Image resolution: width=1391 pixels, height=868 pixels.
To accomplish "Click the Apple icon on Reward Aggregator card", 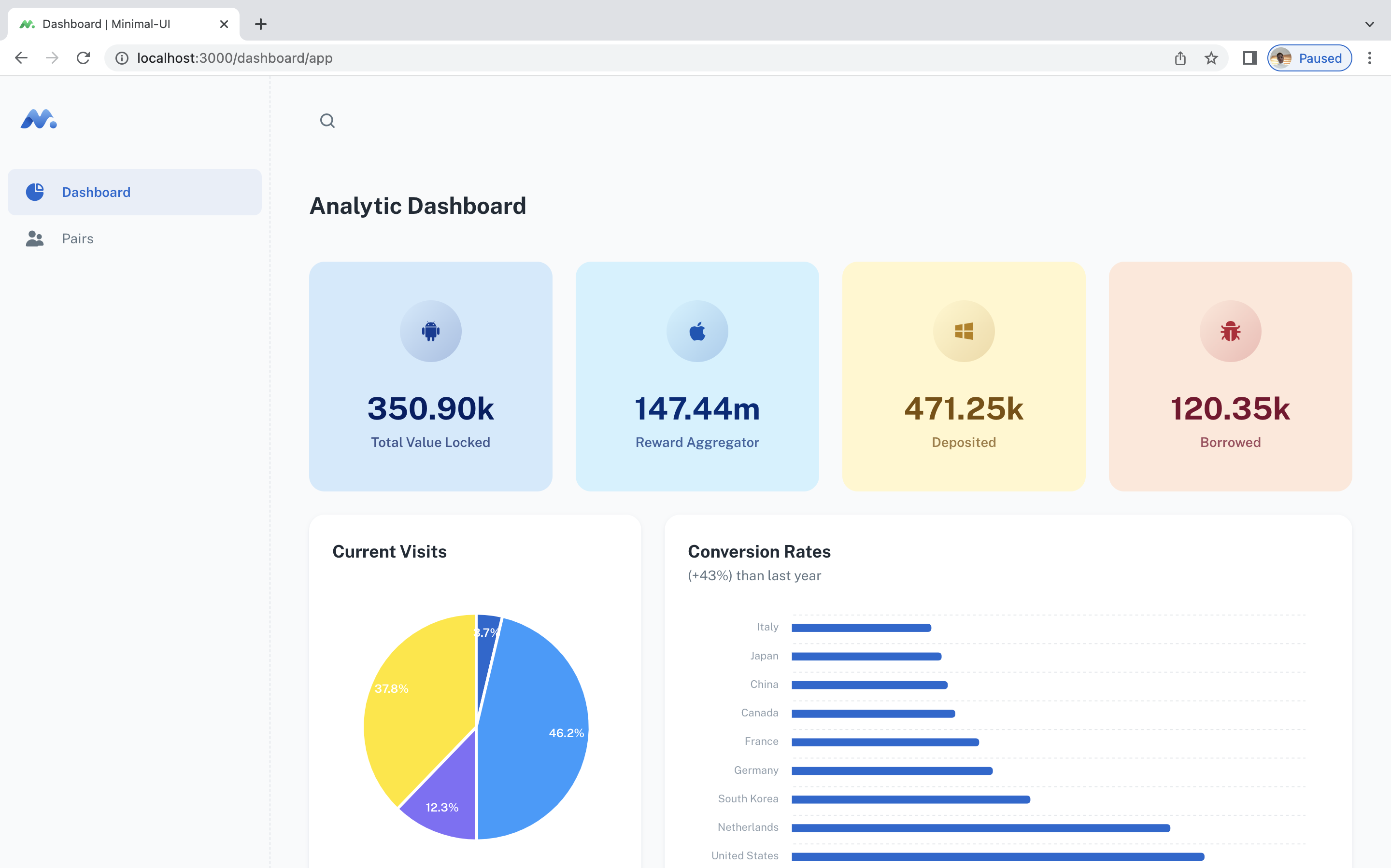I will [x=696, y=331].
